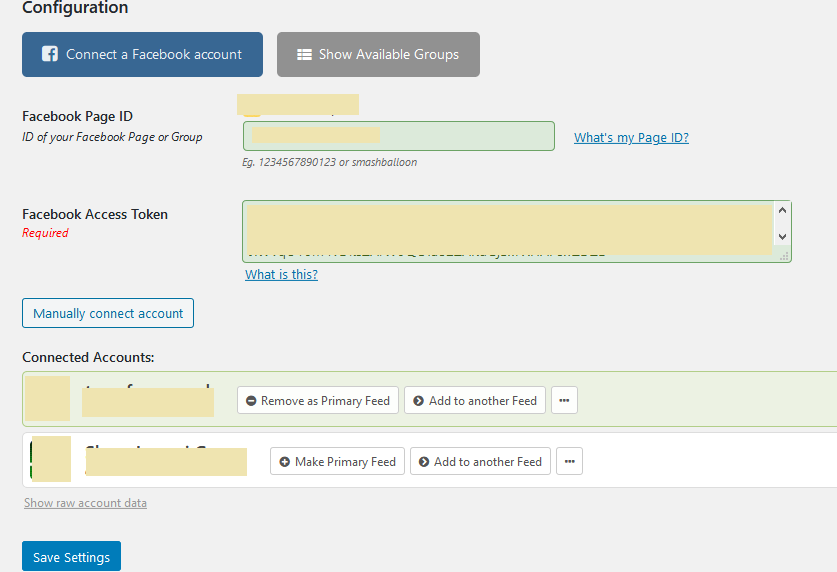
Task: Click the Save Settings button
Action: (71, 557)
